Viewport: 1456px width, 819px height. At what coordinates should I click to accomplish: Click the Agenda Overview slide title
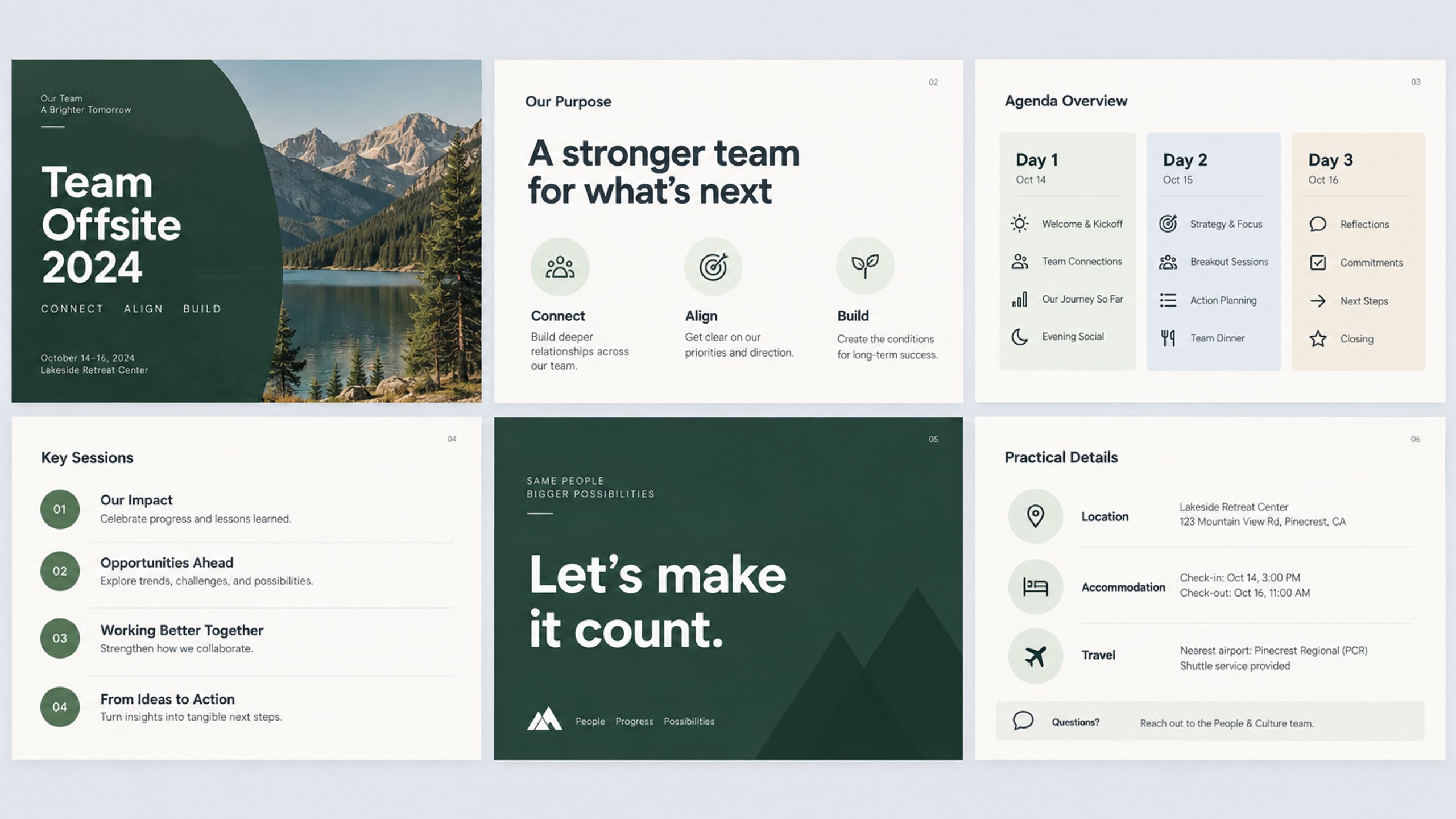1066,101
